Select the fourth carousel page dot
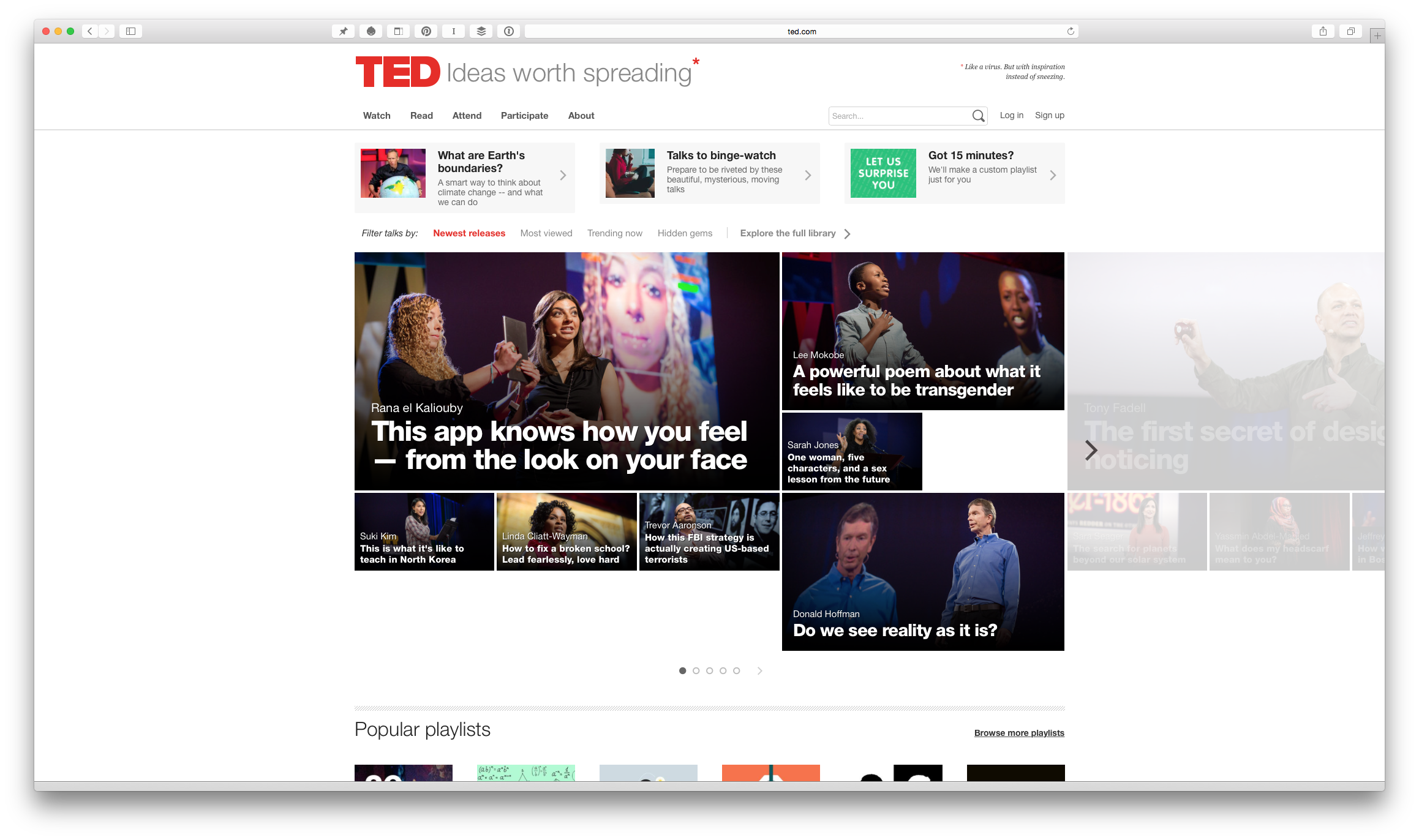 coord(723,670)
